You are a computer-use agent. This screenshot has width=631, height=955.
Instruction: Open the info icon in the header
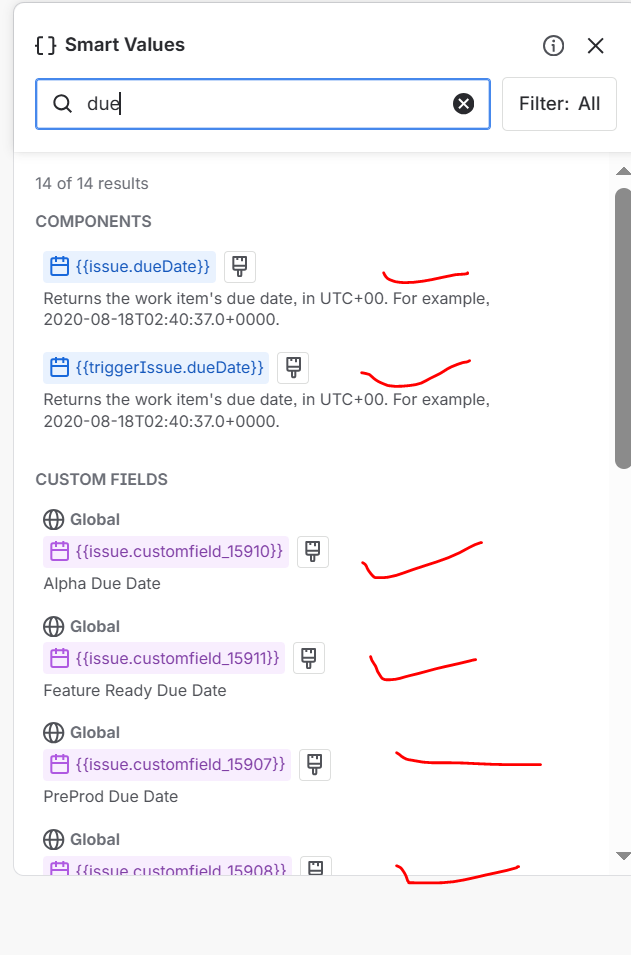(x=553, y=45)
